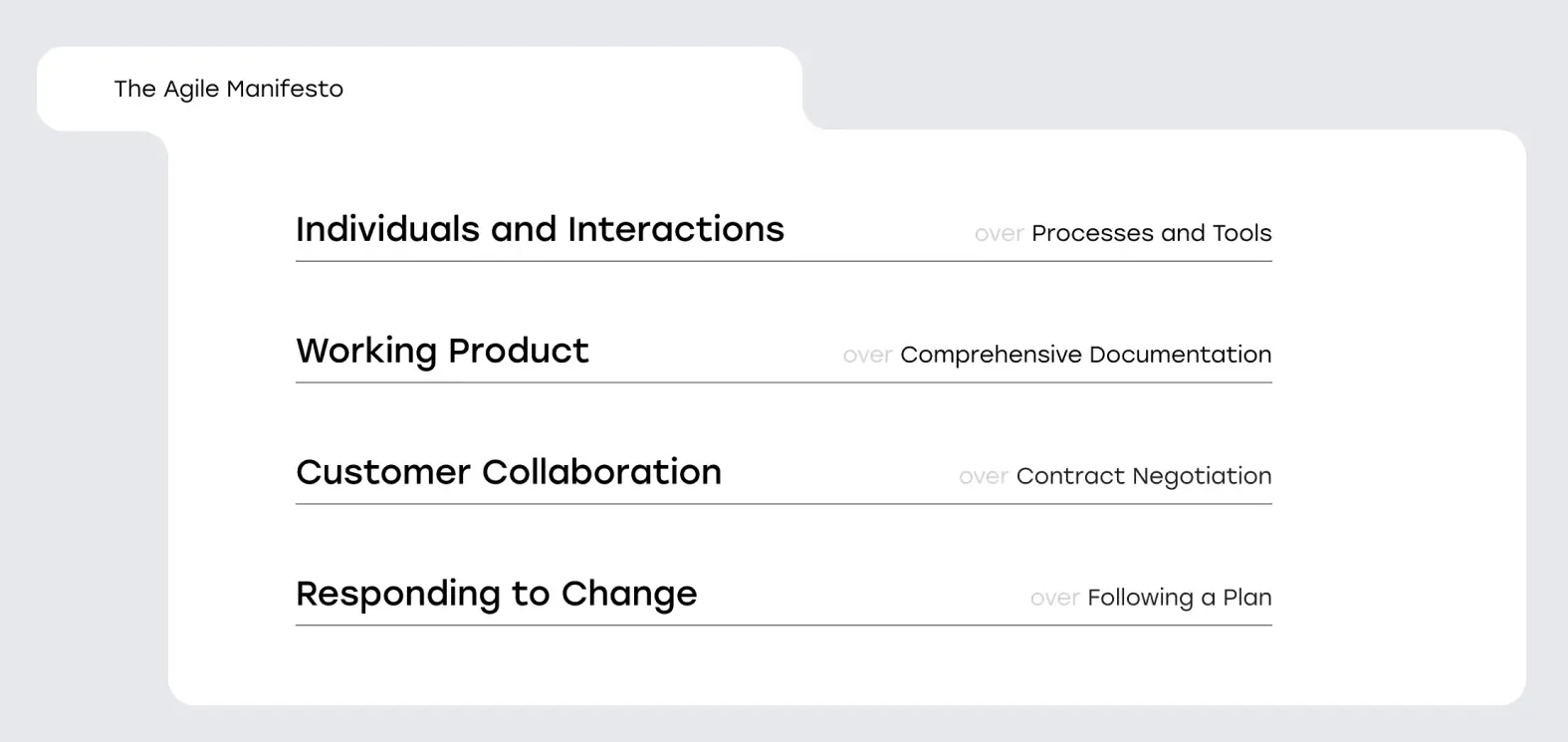Screen dimensions: 1568x742
Task: Click the divider line under Individuals and Interactions
Action: coord(784,262)
